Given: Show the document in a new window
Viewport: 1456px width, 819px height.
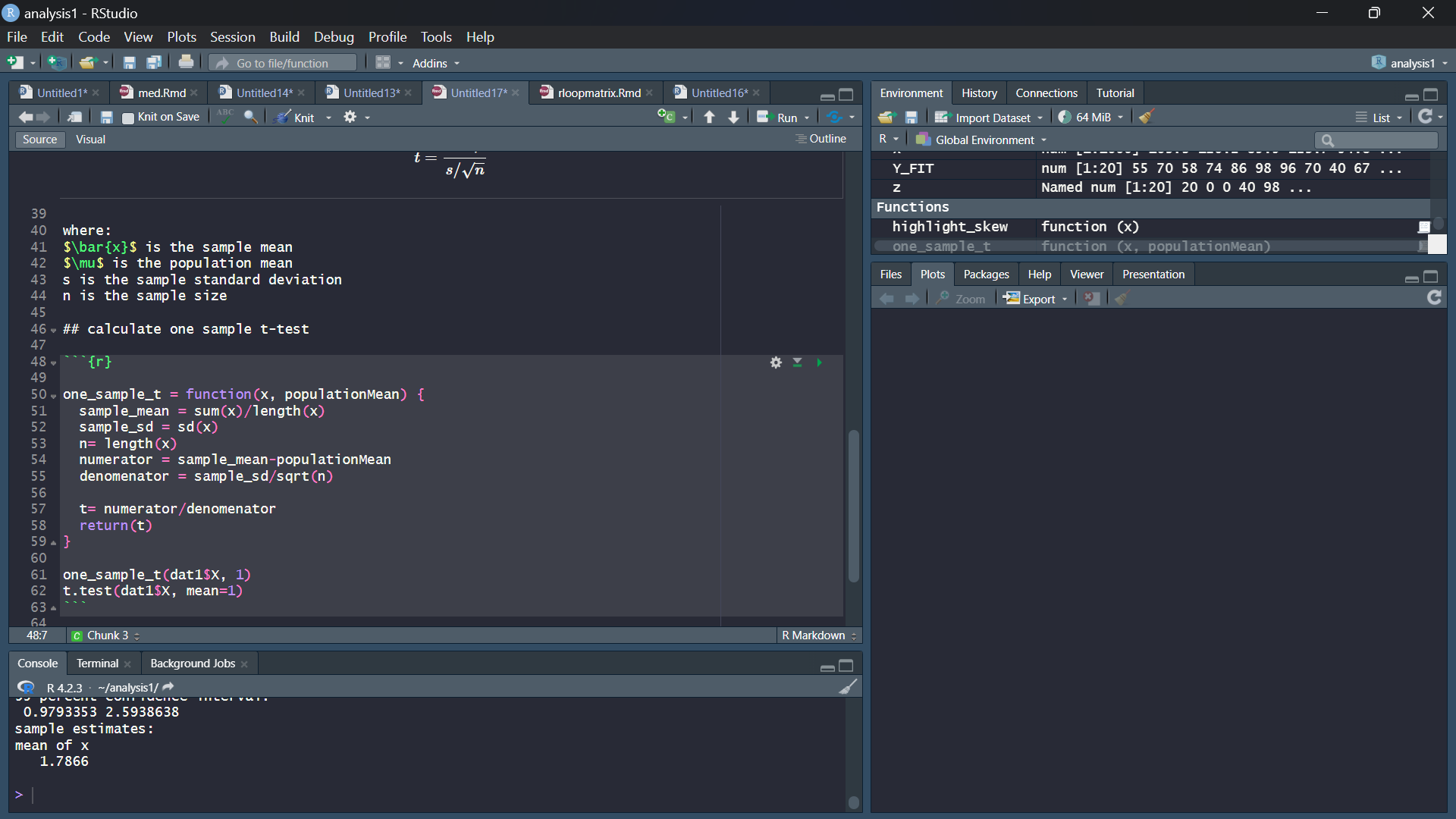Looking at the screenshot, I should coord(74,117).
